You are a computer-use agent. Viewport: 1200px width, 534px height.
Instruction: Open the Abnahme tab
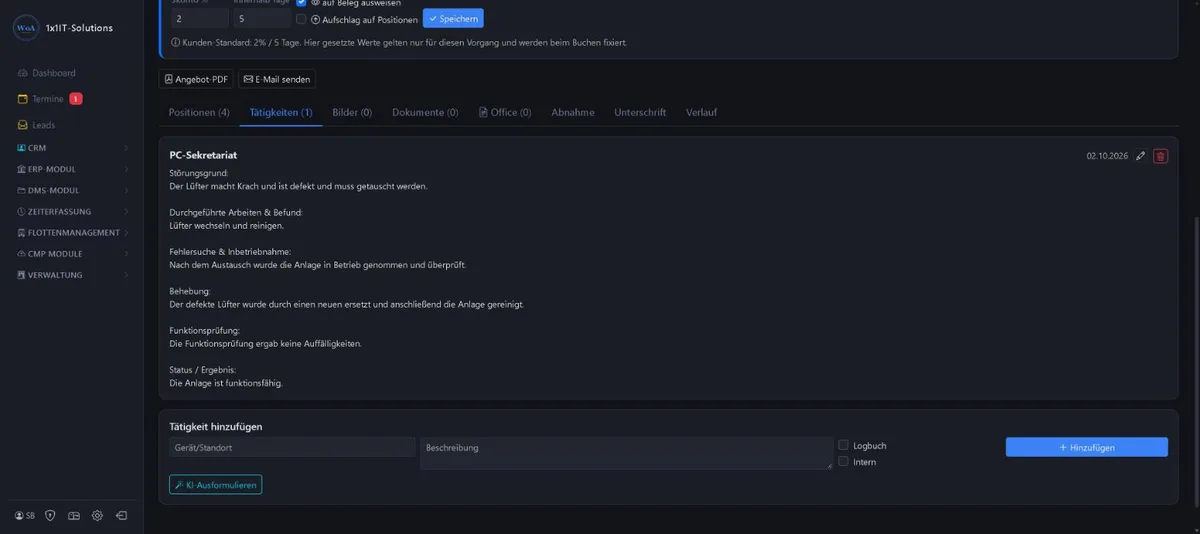573,112
